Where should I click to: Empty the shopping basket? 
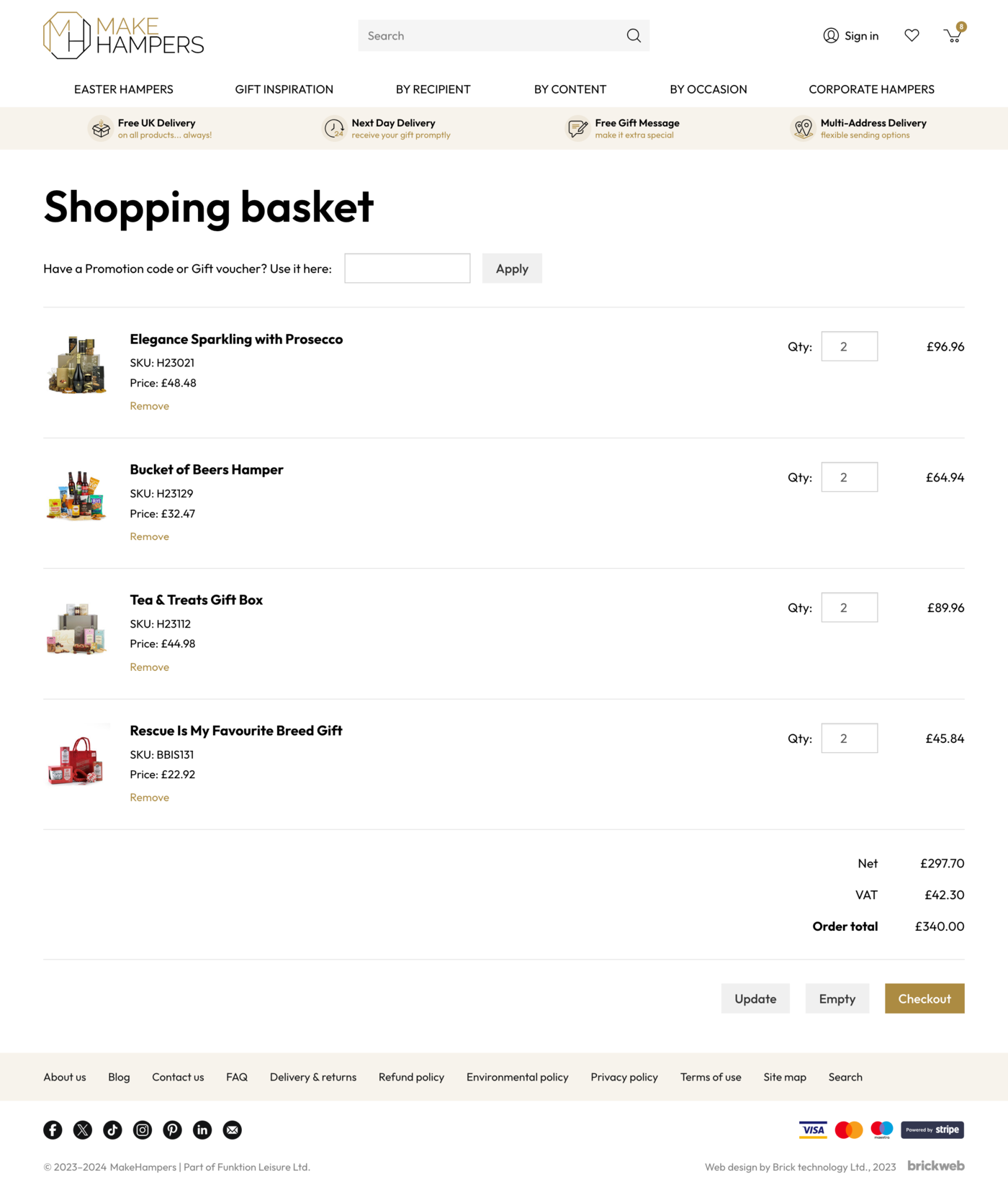pyautogui.click(x=837, y=998)
